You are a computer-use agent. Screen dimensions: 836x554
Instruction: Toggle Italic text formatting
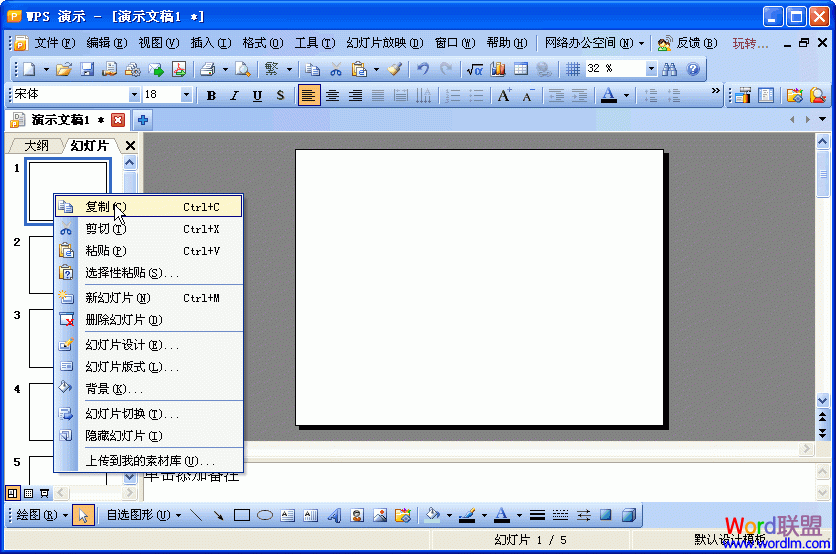pos(234,96)
